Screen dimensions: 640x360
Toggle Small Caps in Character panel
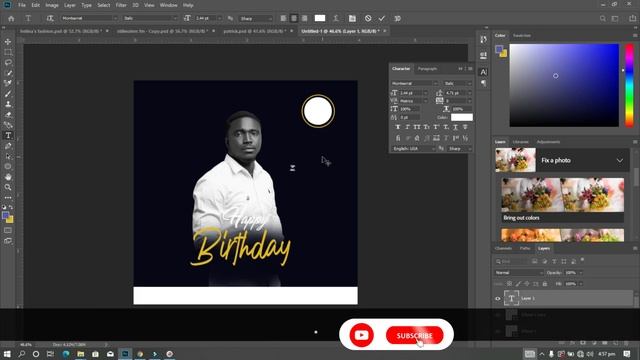pos(427,127)
